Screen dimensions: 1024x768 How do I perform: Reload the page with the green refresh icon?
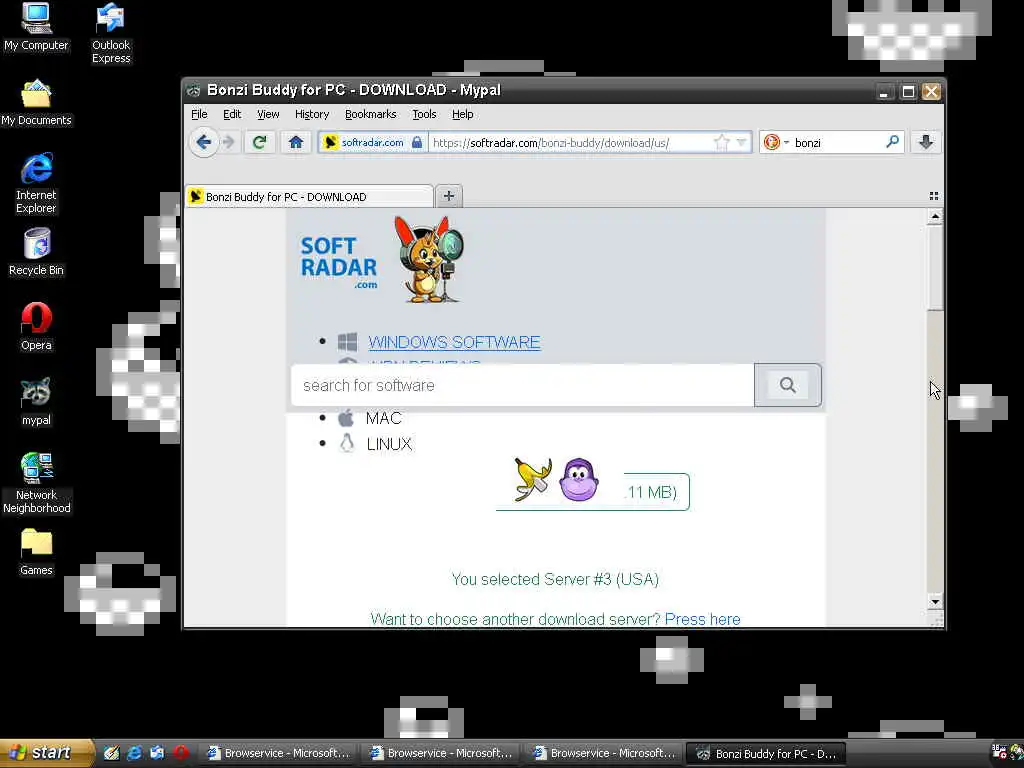pos(259,142)
